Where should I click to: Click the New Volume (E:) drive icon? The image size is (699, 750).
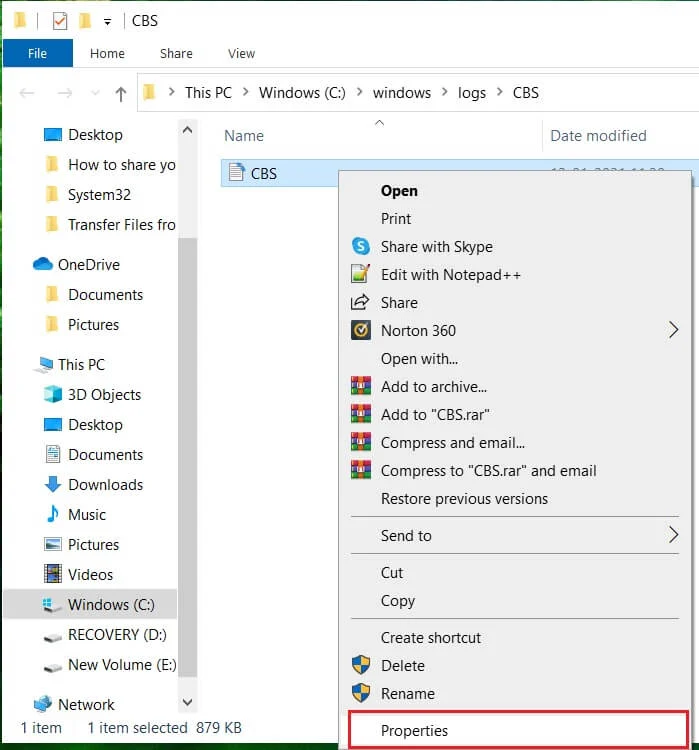point(53,668)
